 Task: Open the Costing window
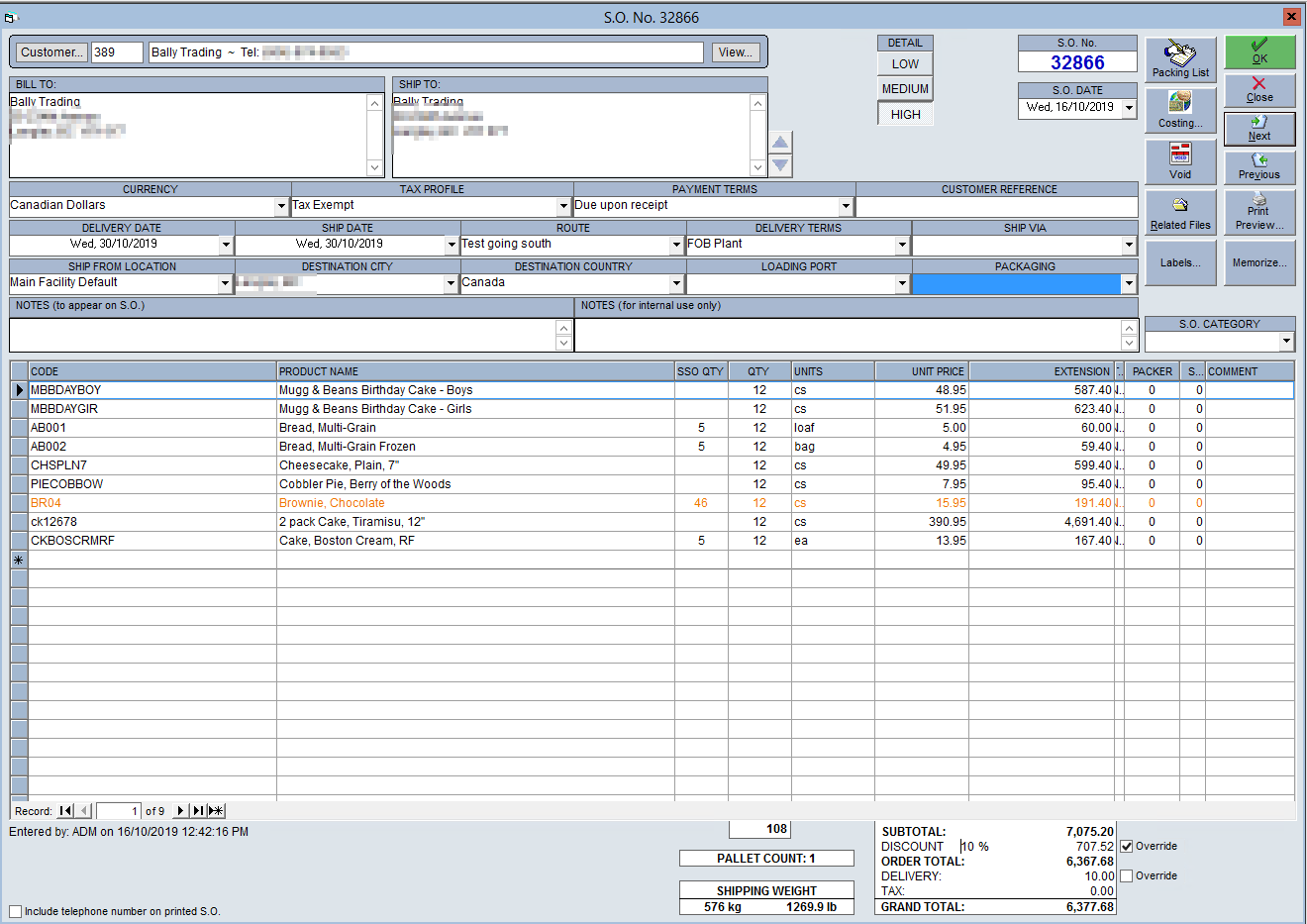[1180, 110]
